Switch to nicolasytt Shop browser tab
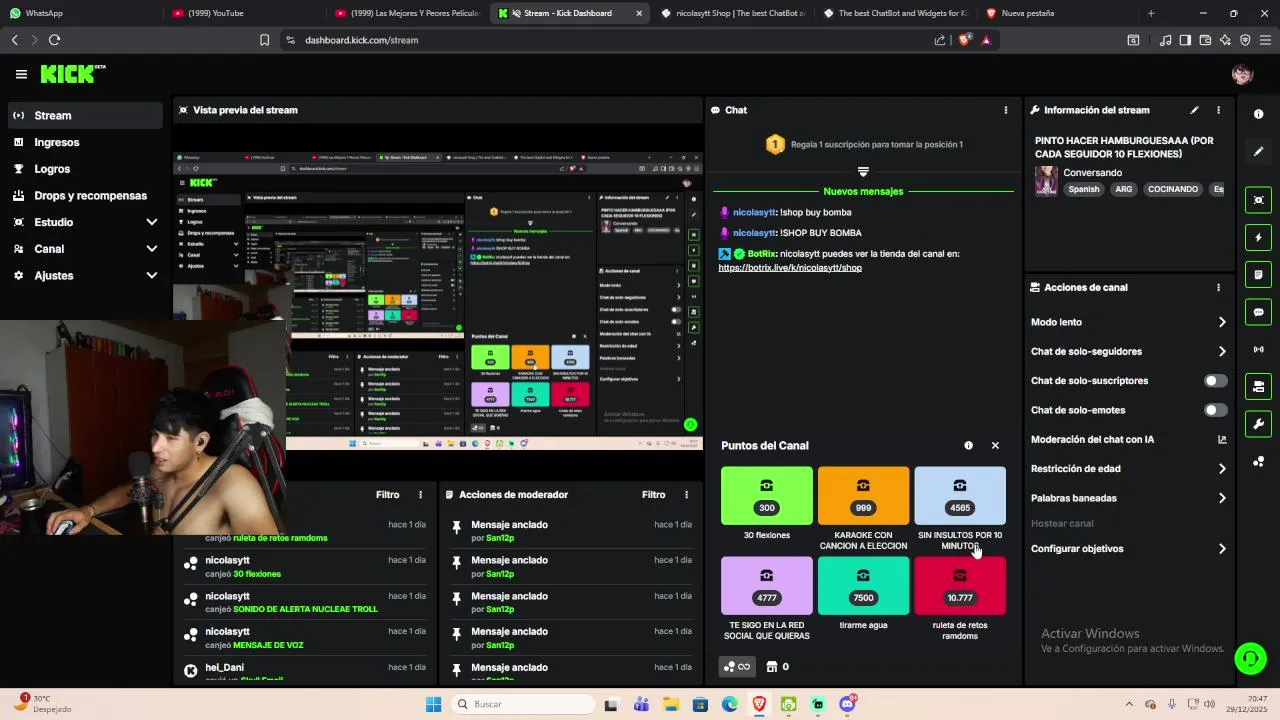Screen dimensions: 1280x720 (x=733, y=13)
